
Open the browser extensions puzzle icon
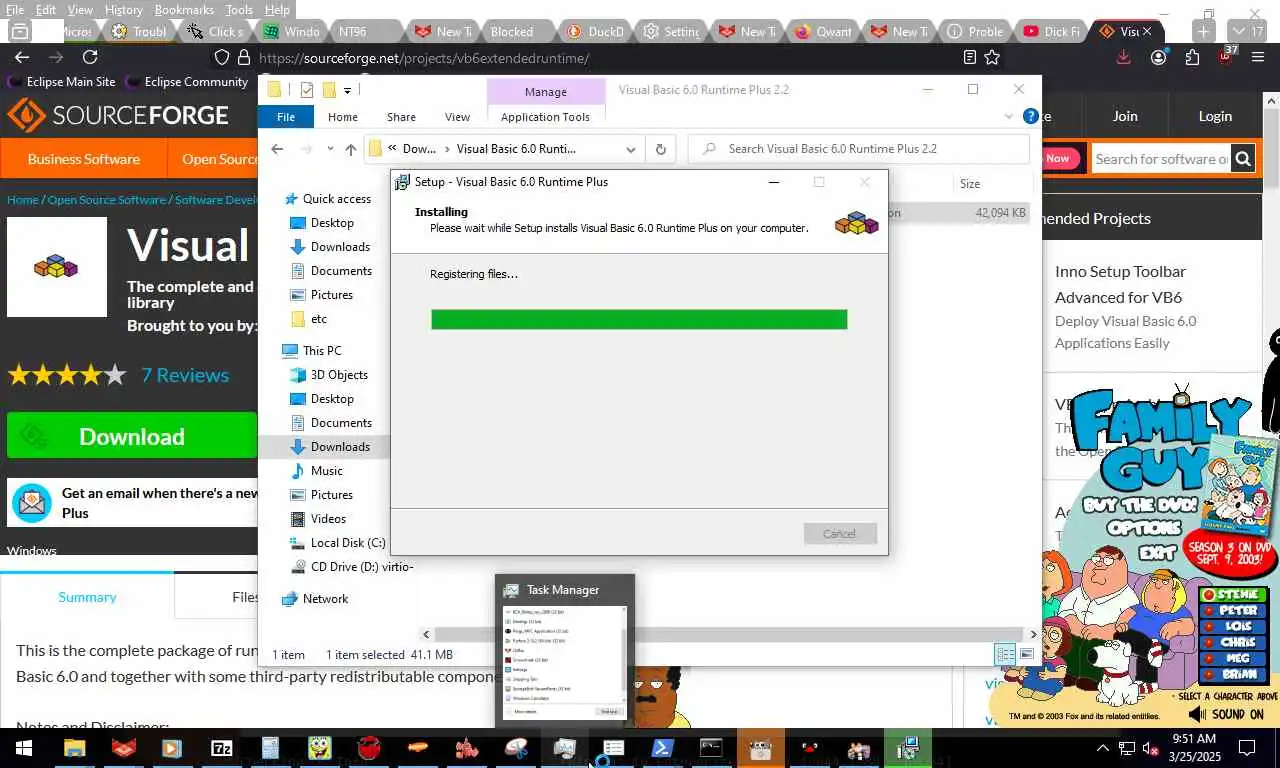click(x=1192, y=57)
